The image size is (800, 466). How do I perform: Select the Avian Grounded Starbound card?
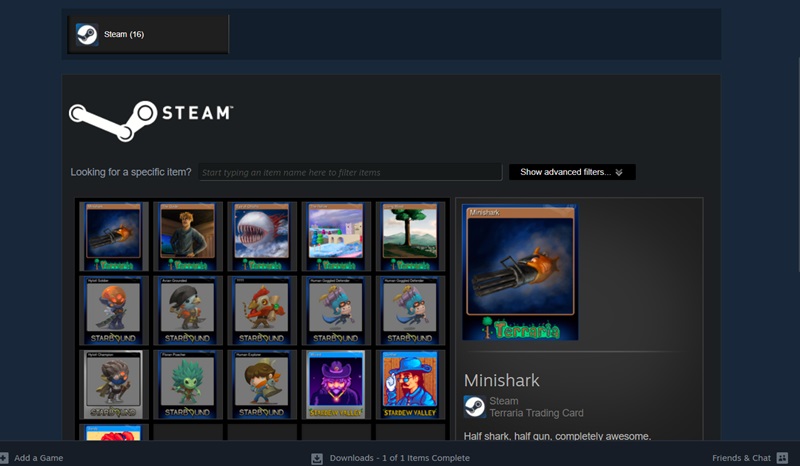point(188,310)
